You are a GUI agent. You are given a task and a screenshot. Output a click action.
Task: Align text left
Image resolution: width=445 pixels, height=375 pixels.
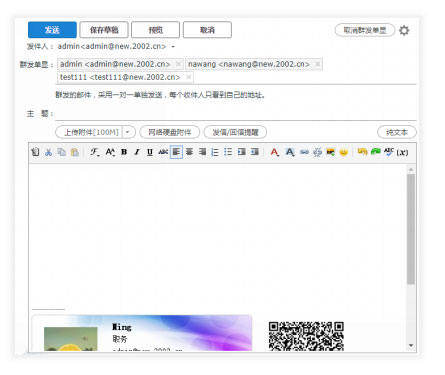[x=176, y=152]
